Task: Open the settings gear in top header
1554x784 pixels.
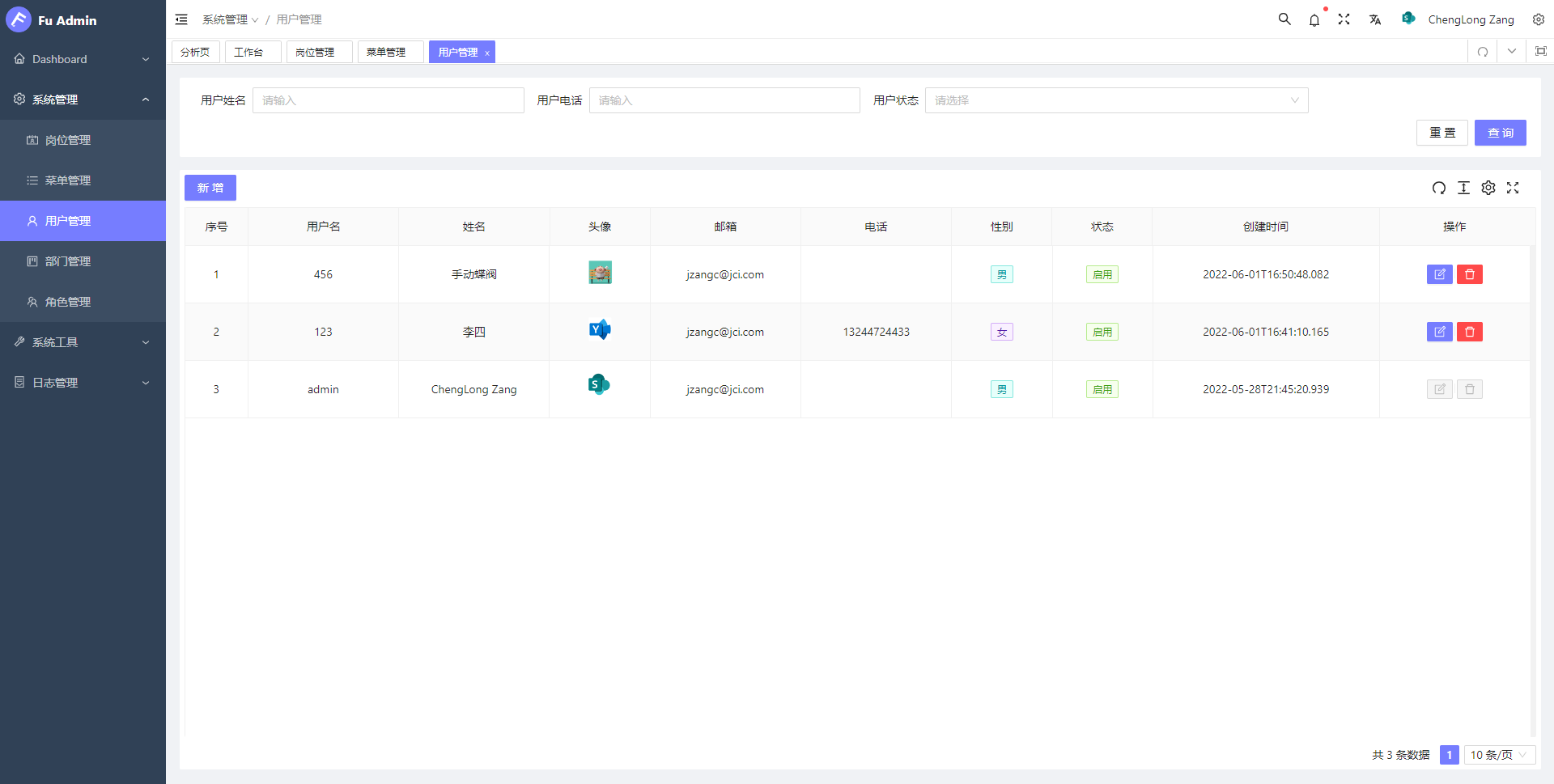Action: click(x=1539, y=19)
